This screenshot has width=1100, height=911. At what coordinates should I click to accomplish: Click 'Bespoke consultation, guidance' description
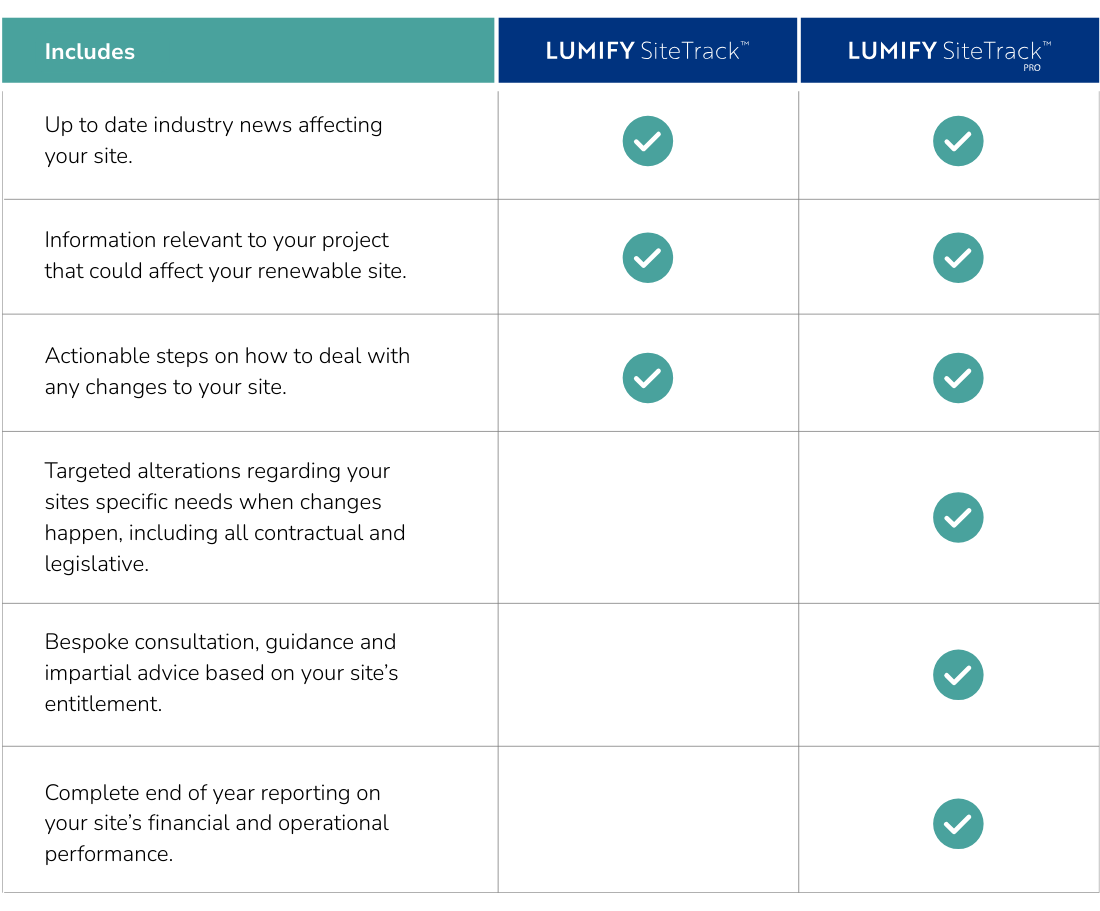click(221, 673)
